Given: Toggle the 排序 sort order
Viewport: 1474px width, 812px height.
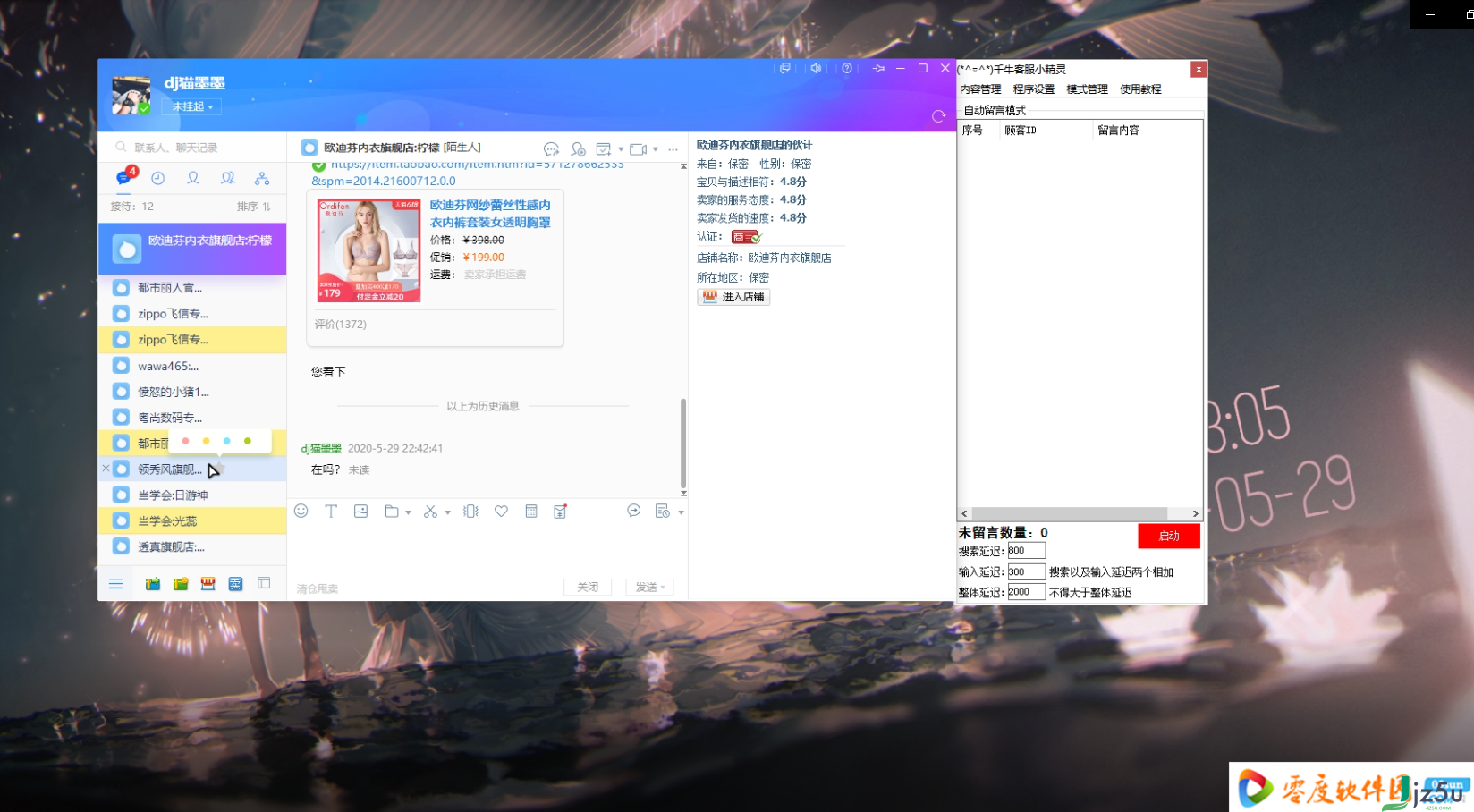Looking at the screenshot, I should coord(253,207).
